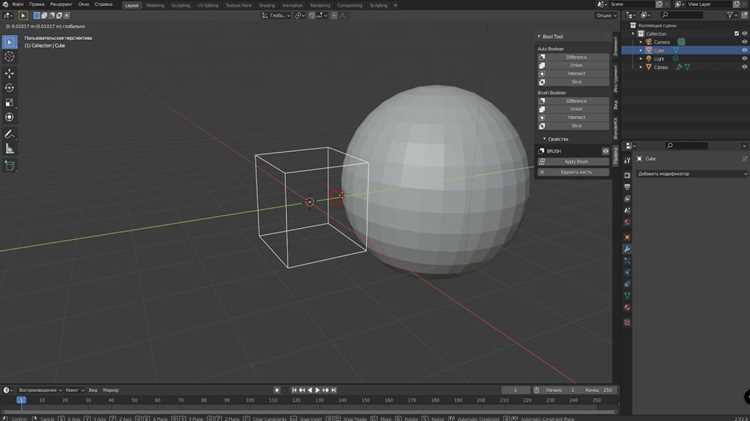Select the Annotate pencil tool
The width and height of the screenshot is (750, 421).
(x=9, y=134)
